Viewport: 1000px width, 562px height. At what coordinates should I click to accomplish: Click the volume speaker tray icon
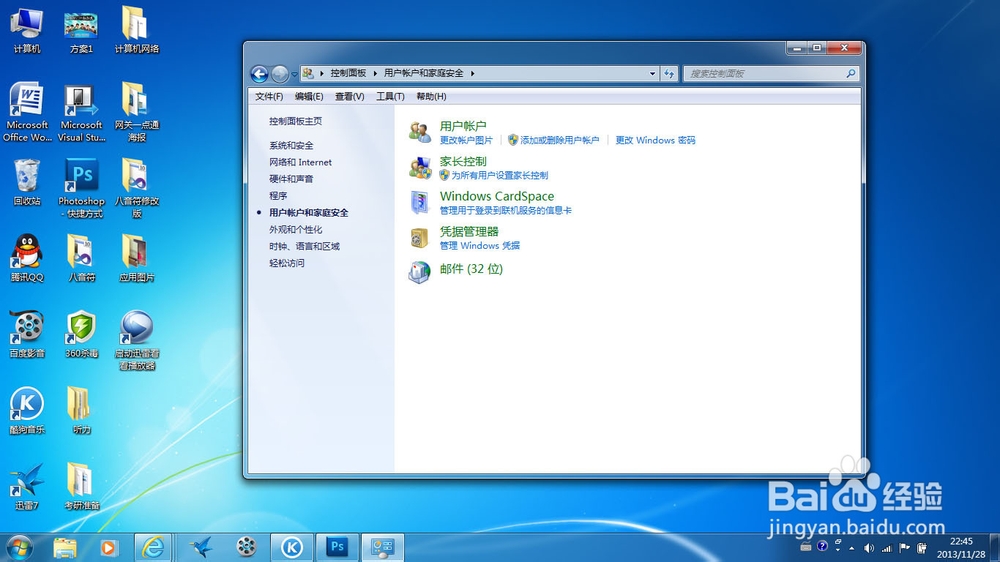click(869, 548)
